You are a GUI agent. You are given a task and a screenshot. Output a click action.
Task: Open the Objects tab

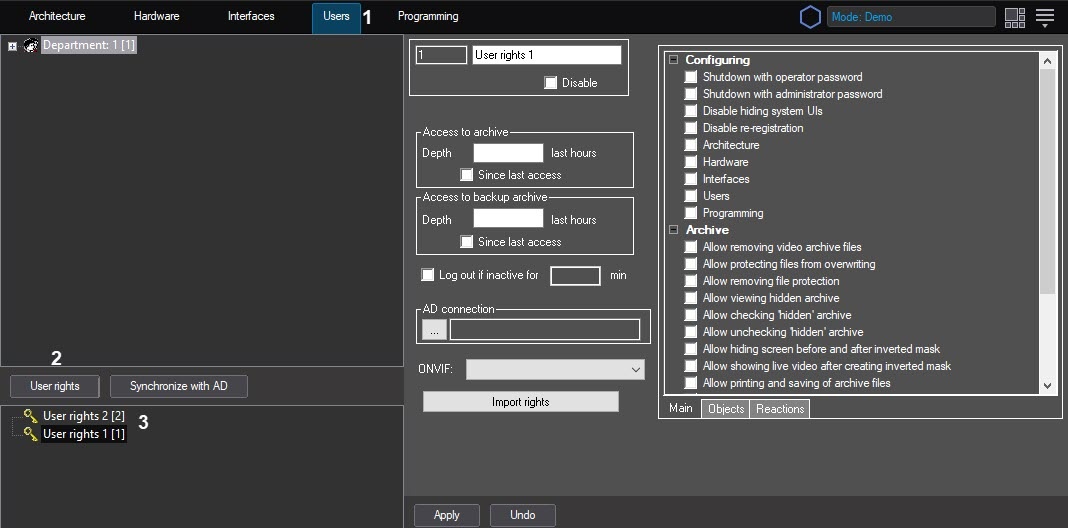point(726,409)
